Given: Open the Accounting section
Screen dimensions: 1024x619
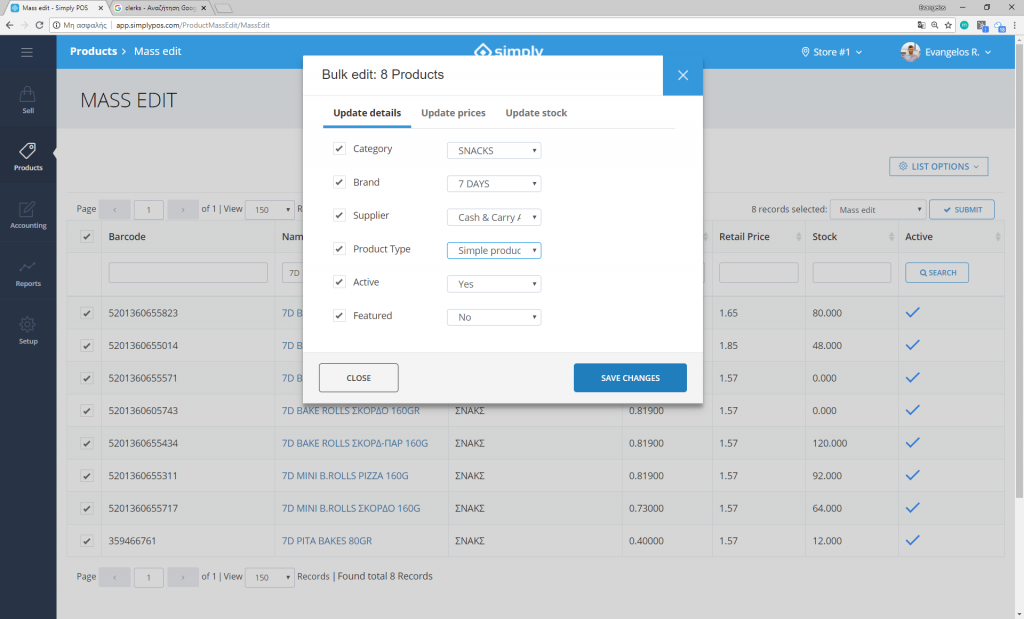Looking at the screenshot, I should (x=27, y=215).
